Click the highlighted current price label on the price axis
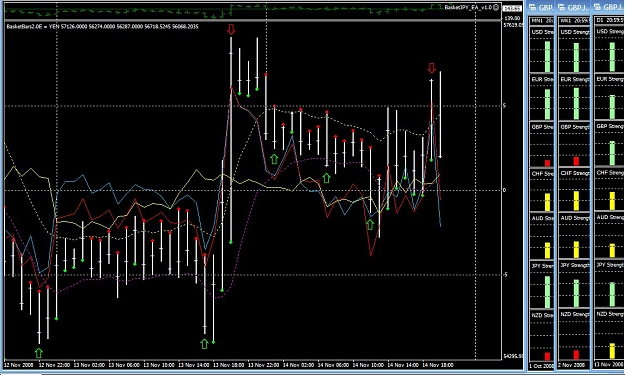625x375 pixels. coord(513,8)
